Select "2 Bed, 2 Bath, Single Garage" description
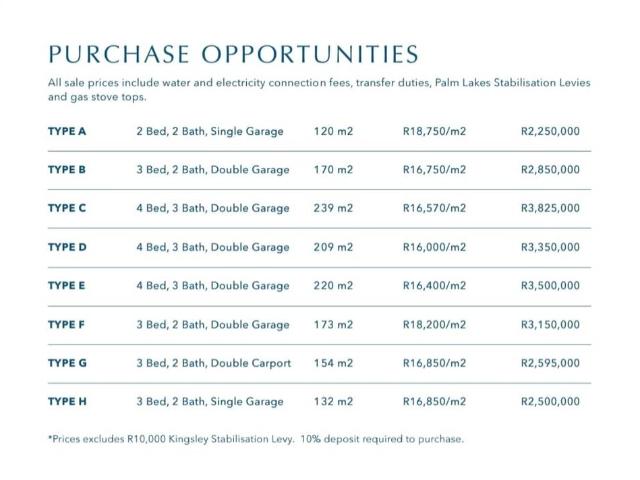 coord(210,131)
